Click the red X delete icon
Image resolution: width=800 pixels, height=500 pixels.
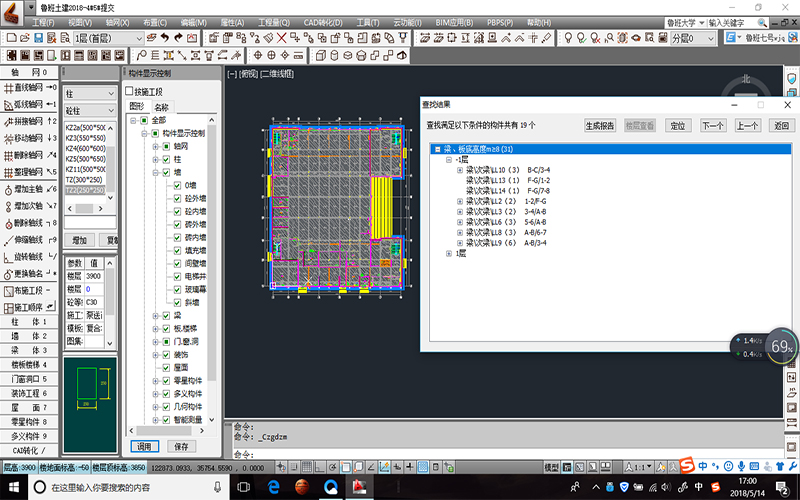[x=281, y=38]
